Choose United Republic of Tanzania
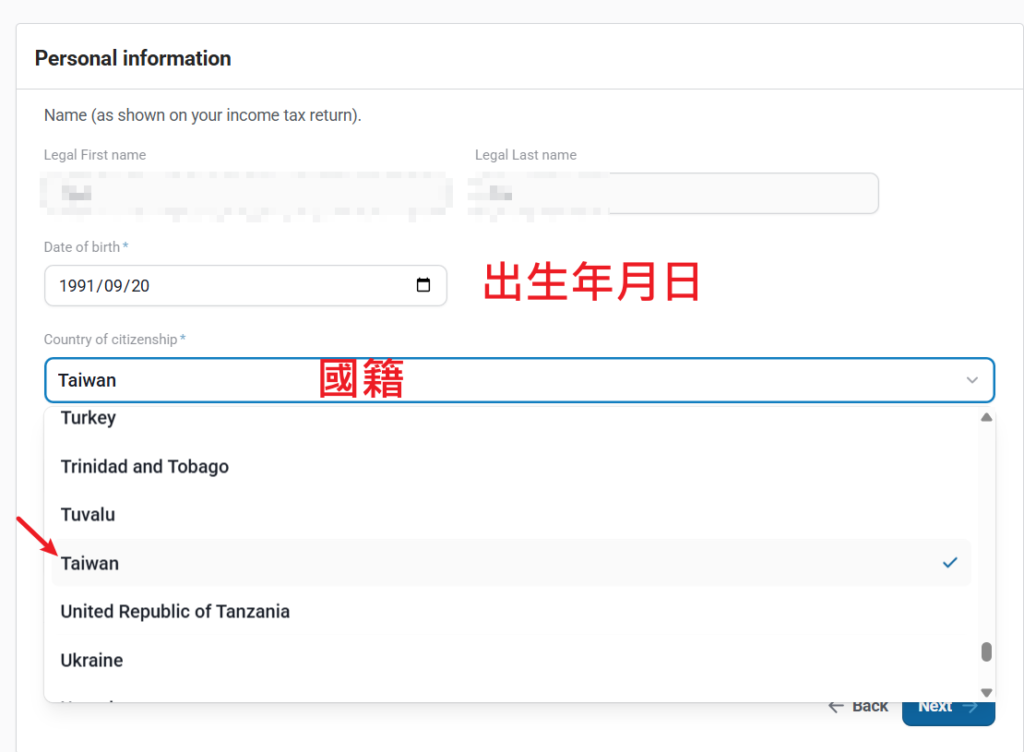This screenshot has width=1024, height=752. [x=175, y=612]
